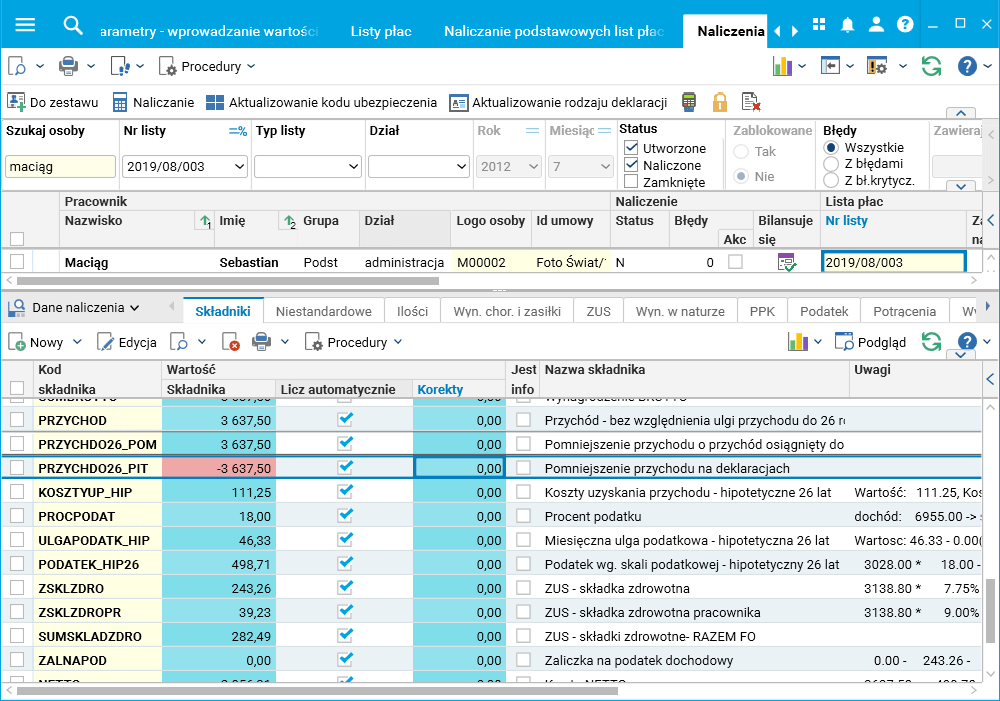Click the magnifier search icon in title bar
The image size is (1000, 701).
(x=72, y=25)
